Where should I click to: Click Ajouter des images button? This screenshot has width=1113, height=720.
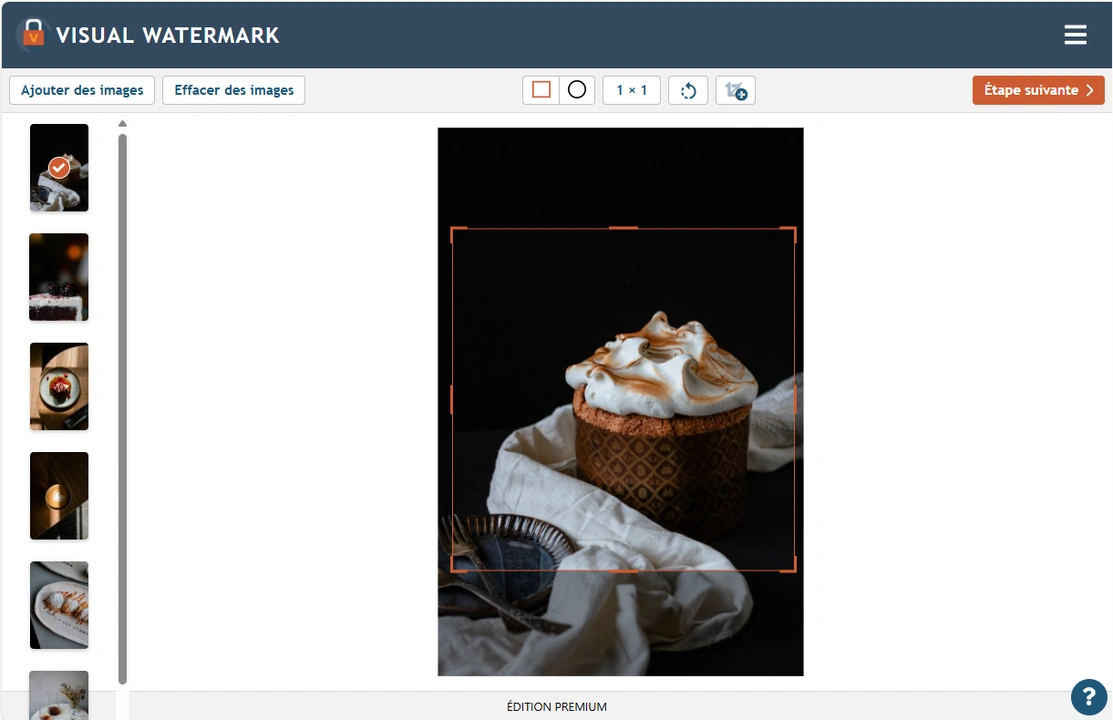click(82, 90)
